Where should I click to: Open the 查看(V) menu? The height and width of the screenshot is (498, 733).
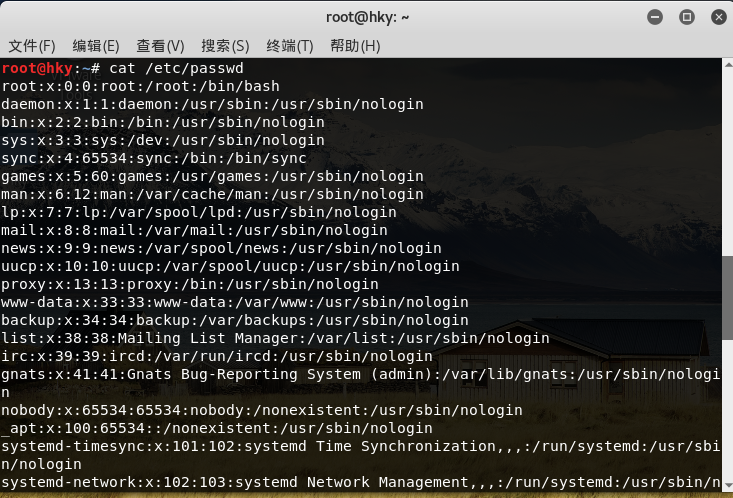160,46
